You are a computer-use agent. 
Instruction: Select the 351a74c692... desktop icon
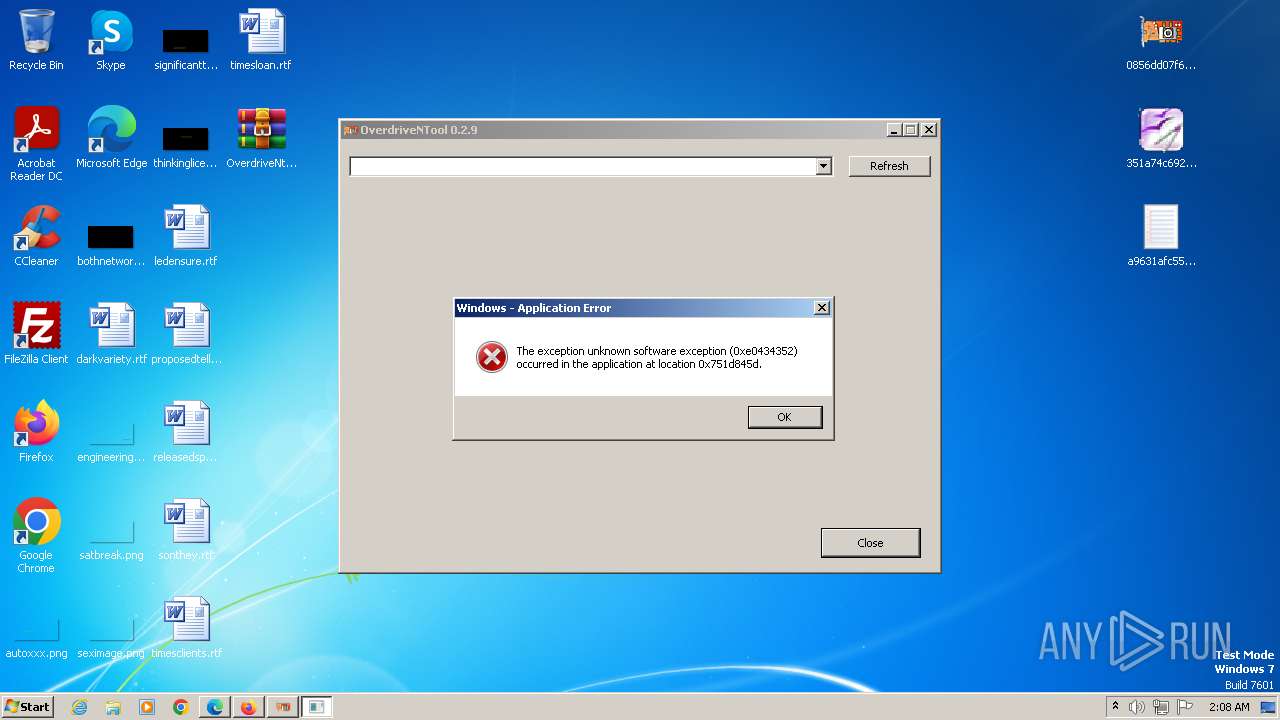tap(1161, 139)
